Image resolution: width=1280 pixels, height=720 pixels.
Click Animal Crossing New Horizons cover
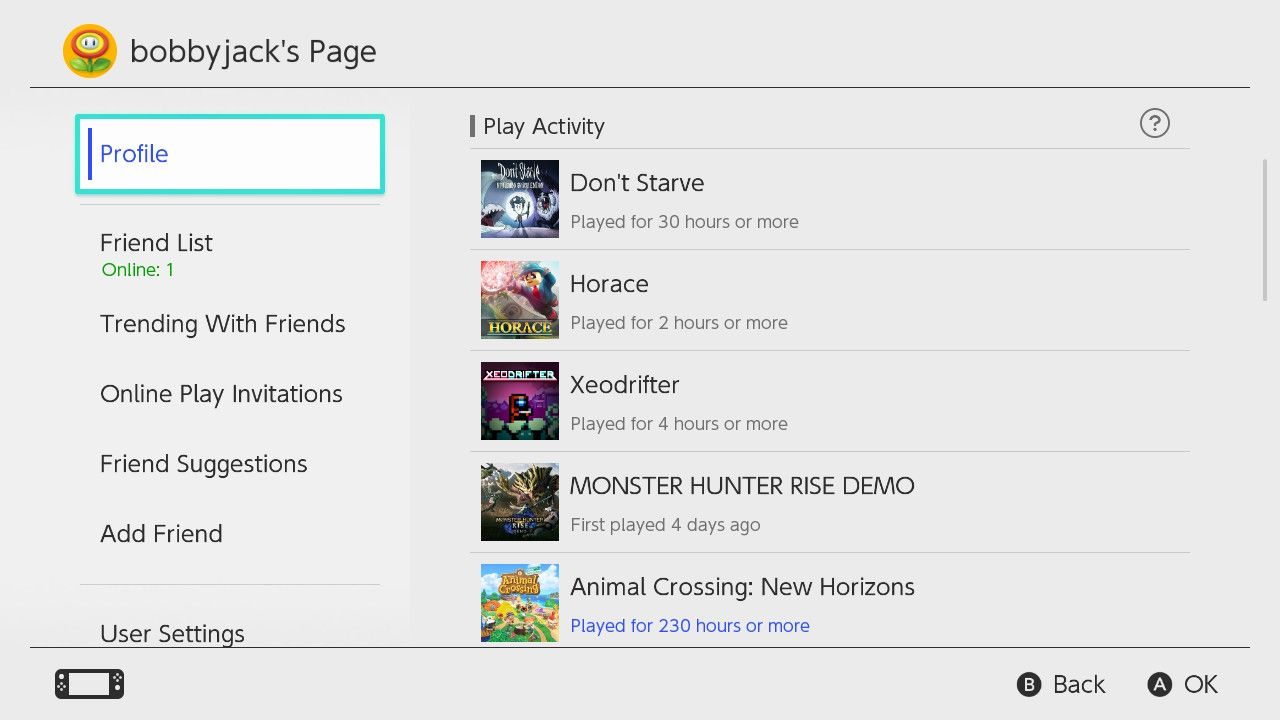click(519, 602)
